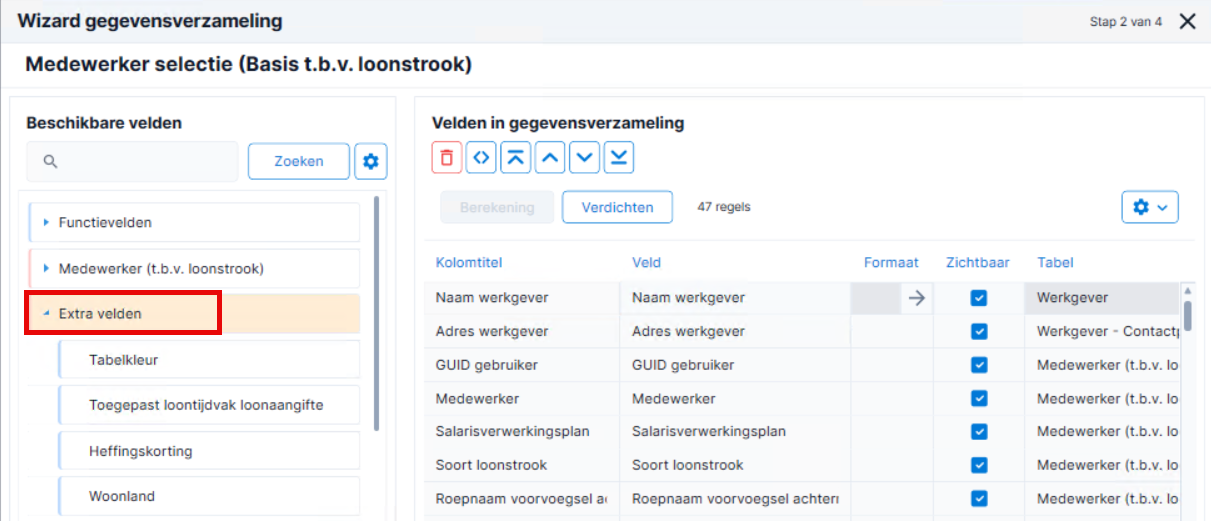Click arrow icon in Naam werkgever row
Viewport: 1211px width, 521px height.
point(915,297)
